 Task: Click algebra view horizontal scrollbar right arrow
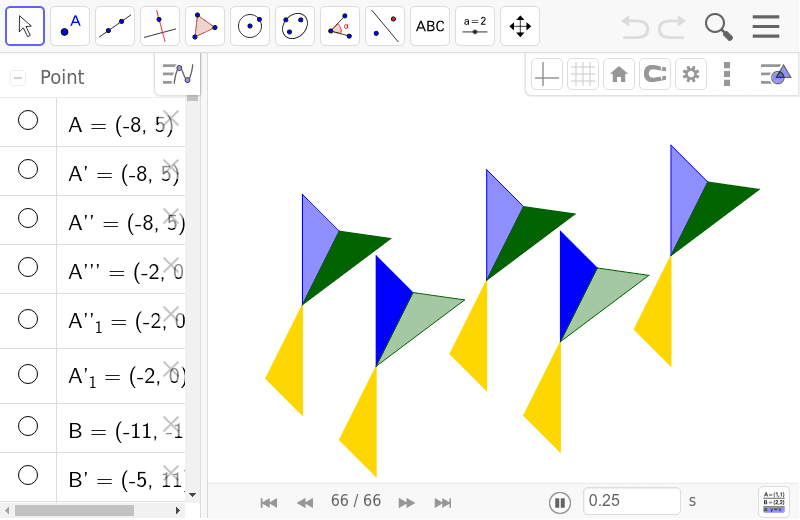pyautogui.click(x=178, y=510)
